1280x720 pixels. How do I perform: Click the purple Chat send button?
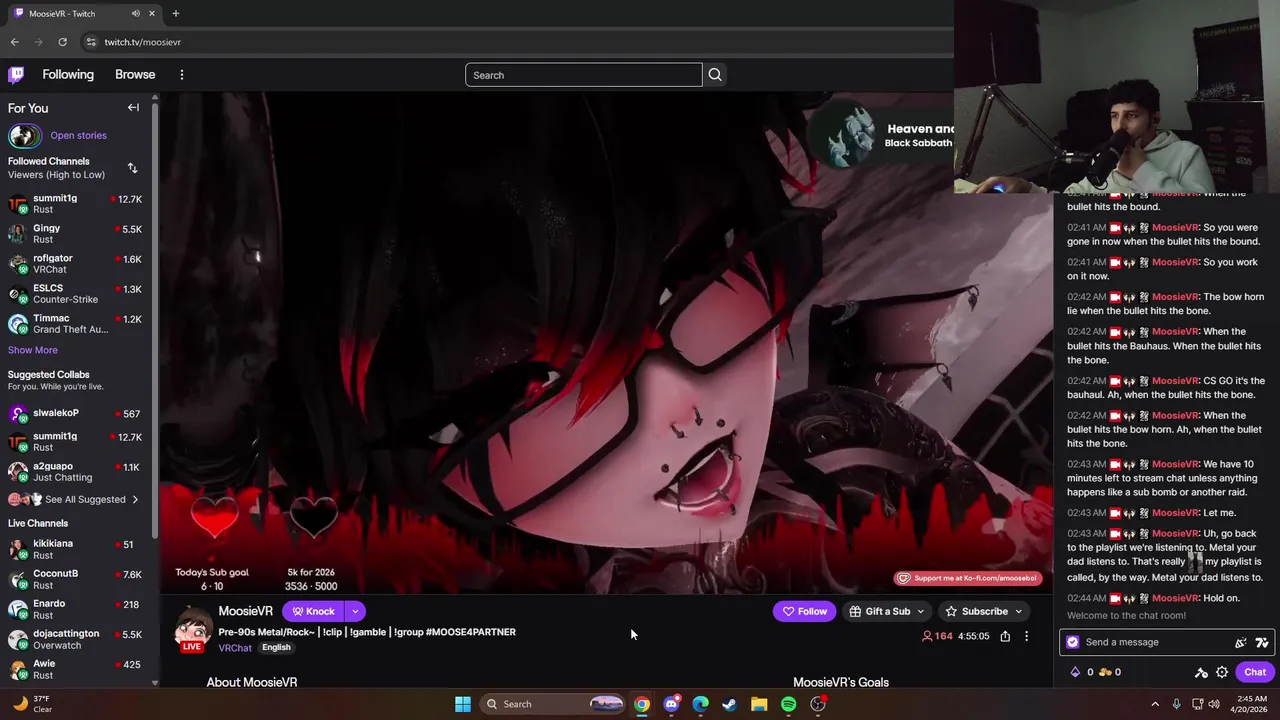(1255, 672)
